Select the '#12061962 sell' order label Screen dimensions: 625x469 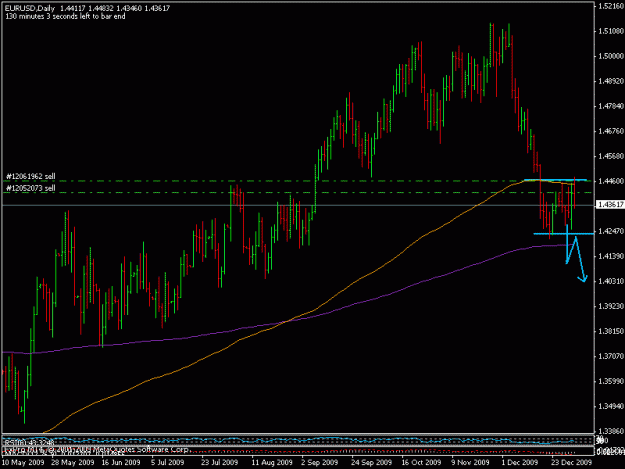31,176
